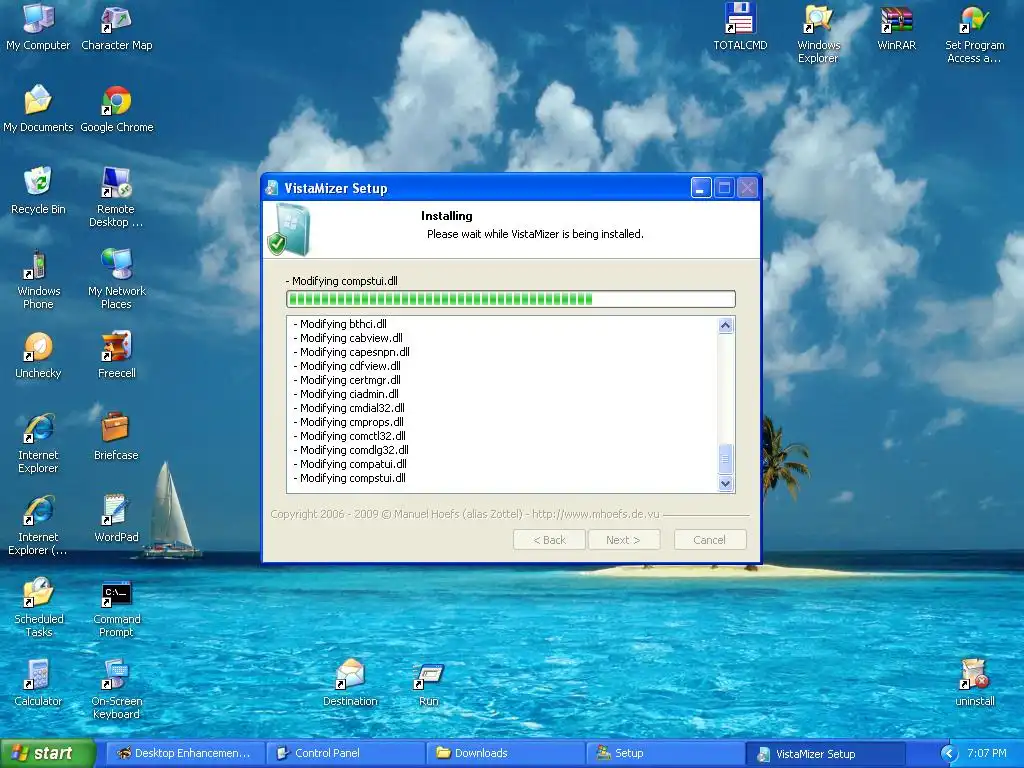Switch to Downloads taskbar item
Screen dimensions: 1024x768
tap(505, 753)
